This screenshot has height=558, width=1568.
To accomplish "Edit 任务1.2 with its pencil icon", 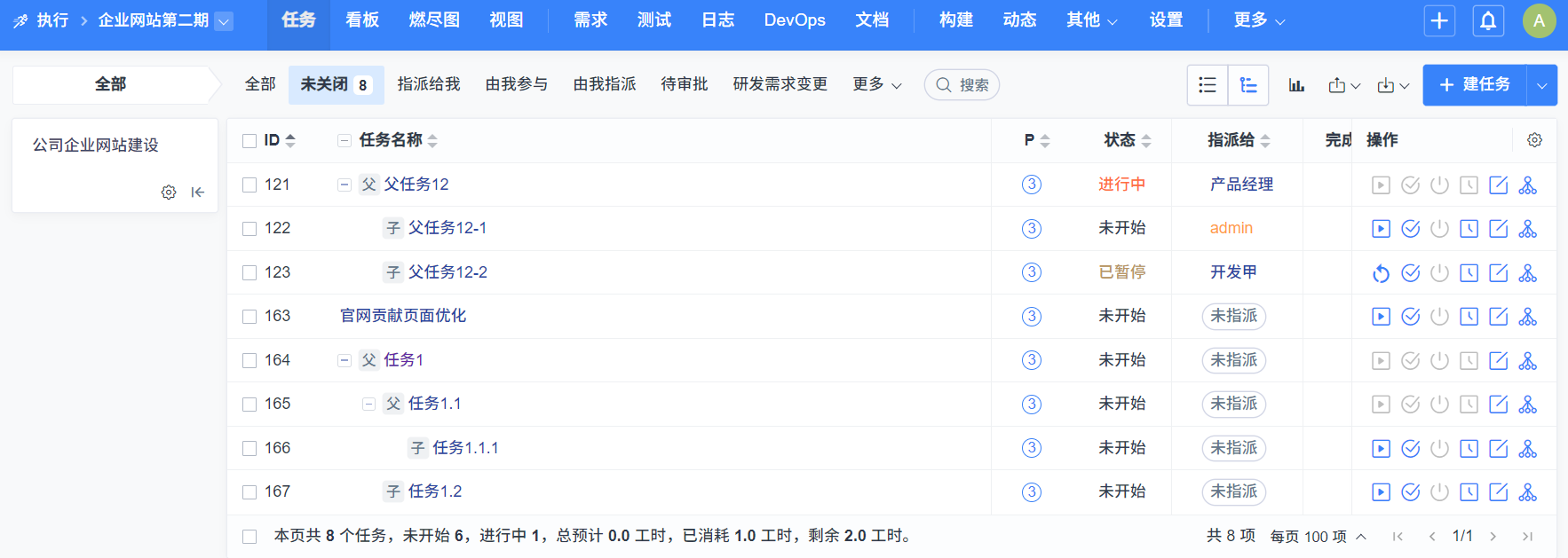I will [1498, 492].
